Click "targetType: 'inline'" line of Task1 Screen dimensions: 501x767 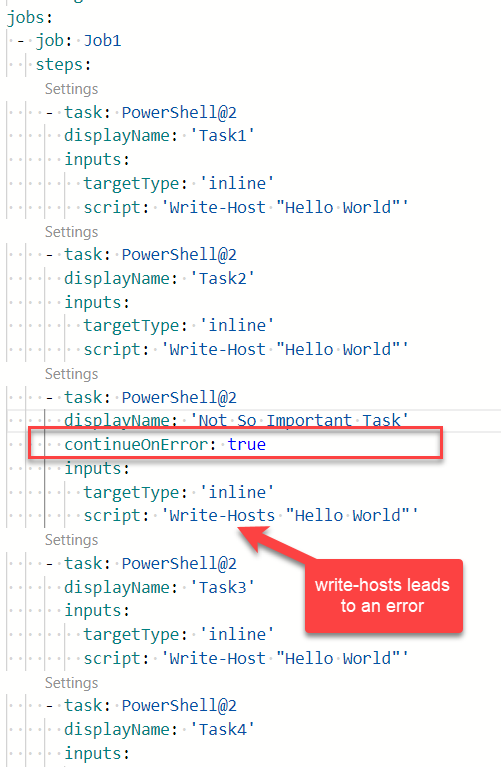[179, 183]
